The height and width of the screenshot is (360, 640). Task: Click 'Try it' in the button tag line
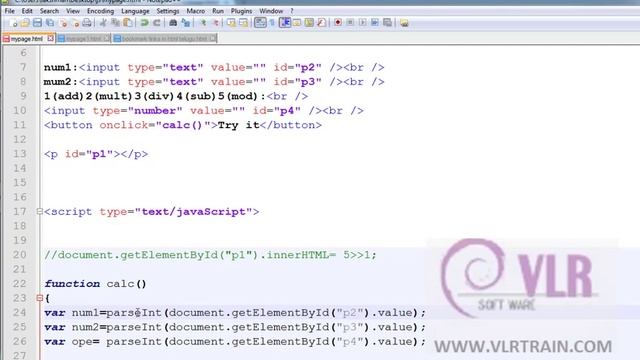click(x=238, y=125)
